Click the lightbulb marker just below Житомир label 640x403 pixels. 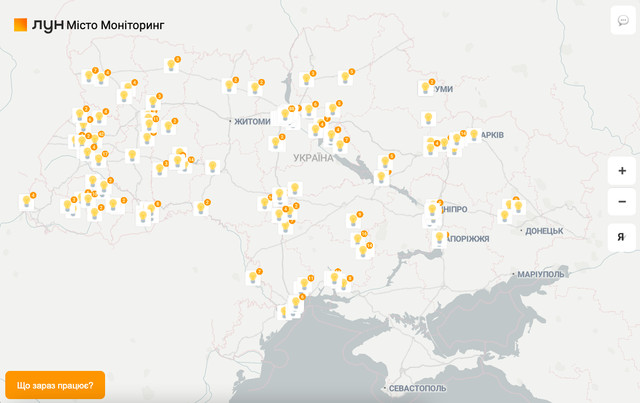tap(276, 142)
